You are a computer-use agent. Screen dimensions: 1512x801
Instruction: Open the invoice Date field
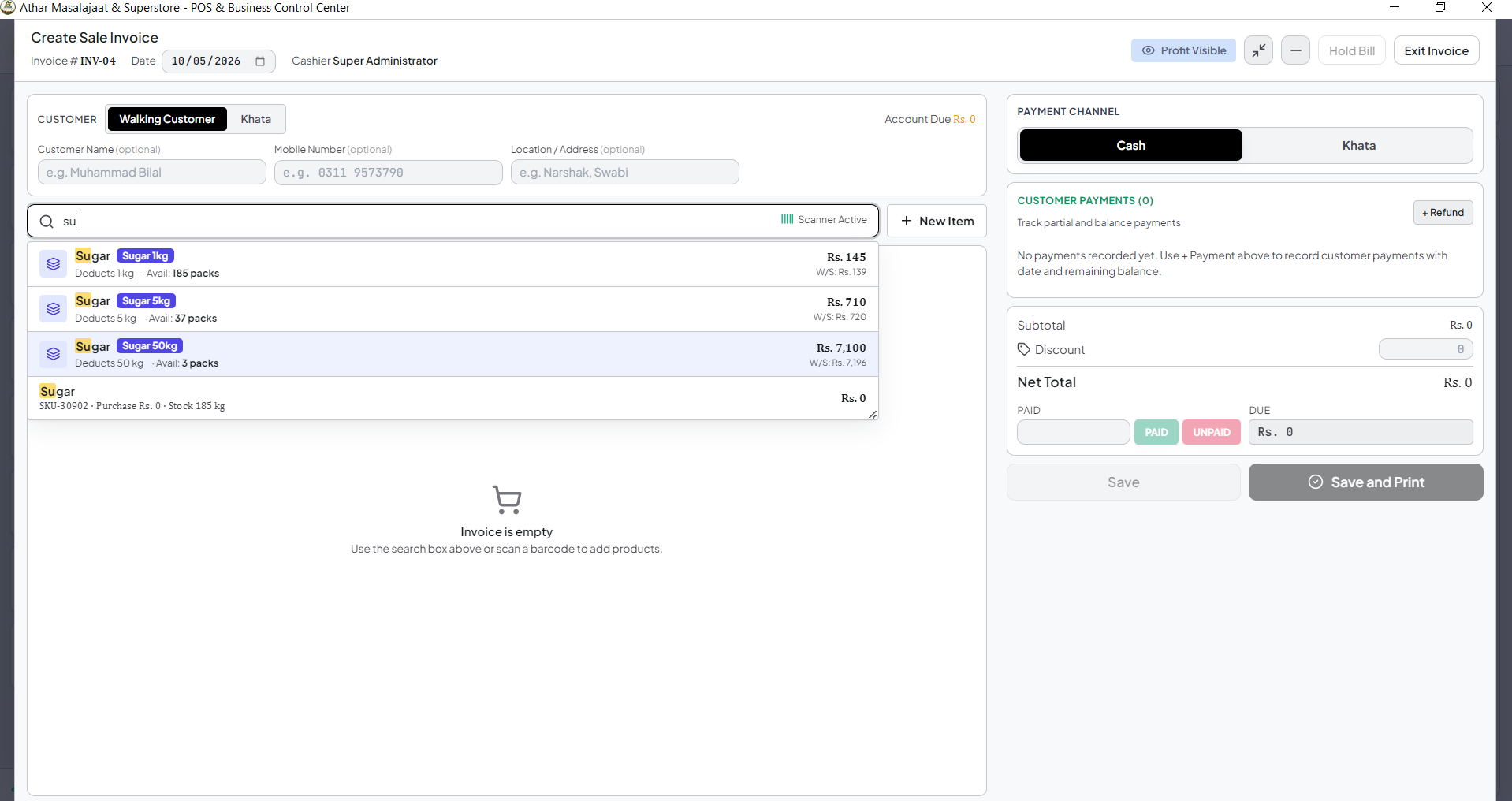click(218, 61)
